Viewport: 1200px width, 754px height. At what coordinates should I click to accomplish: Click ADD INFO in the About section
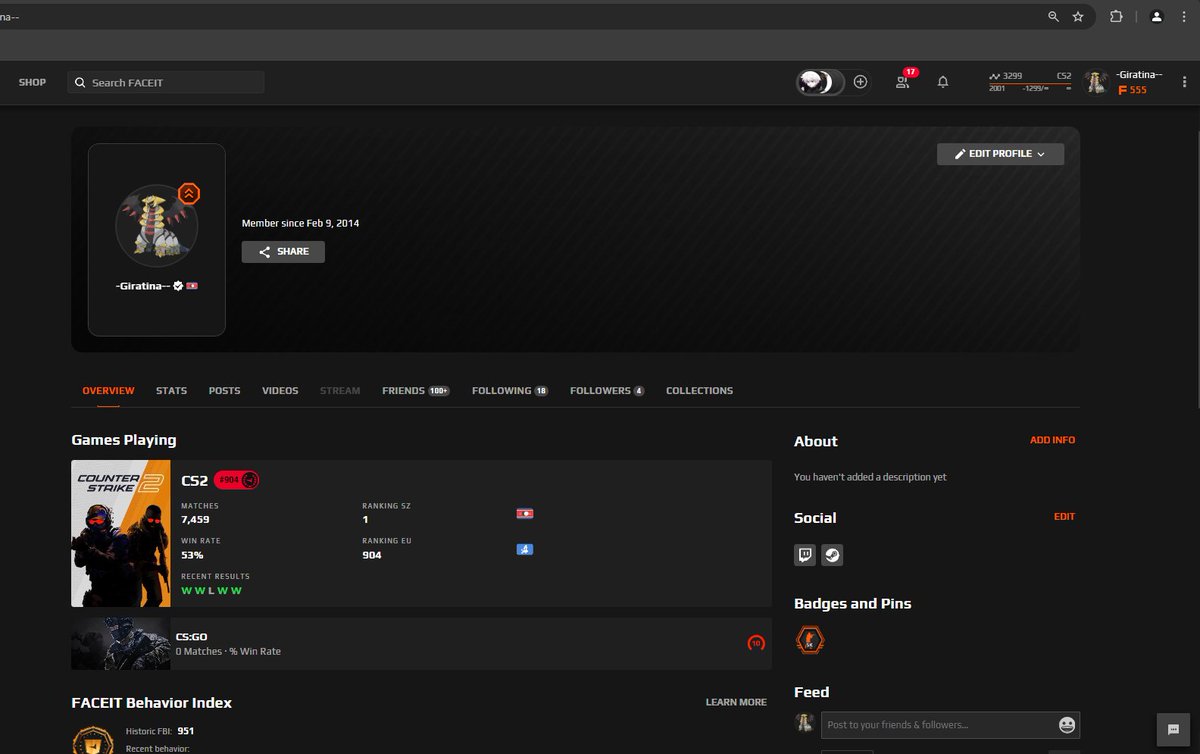click(1053, 440)
